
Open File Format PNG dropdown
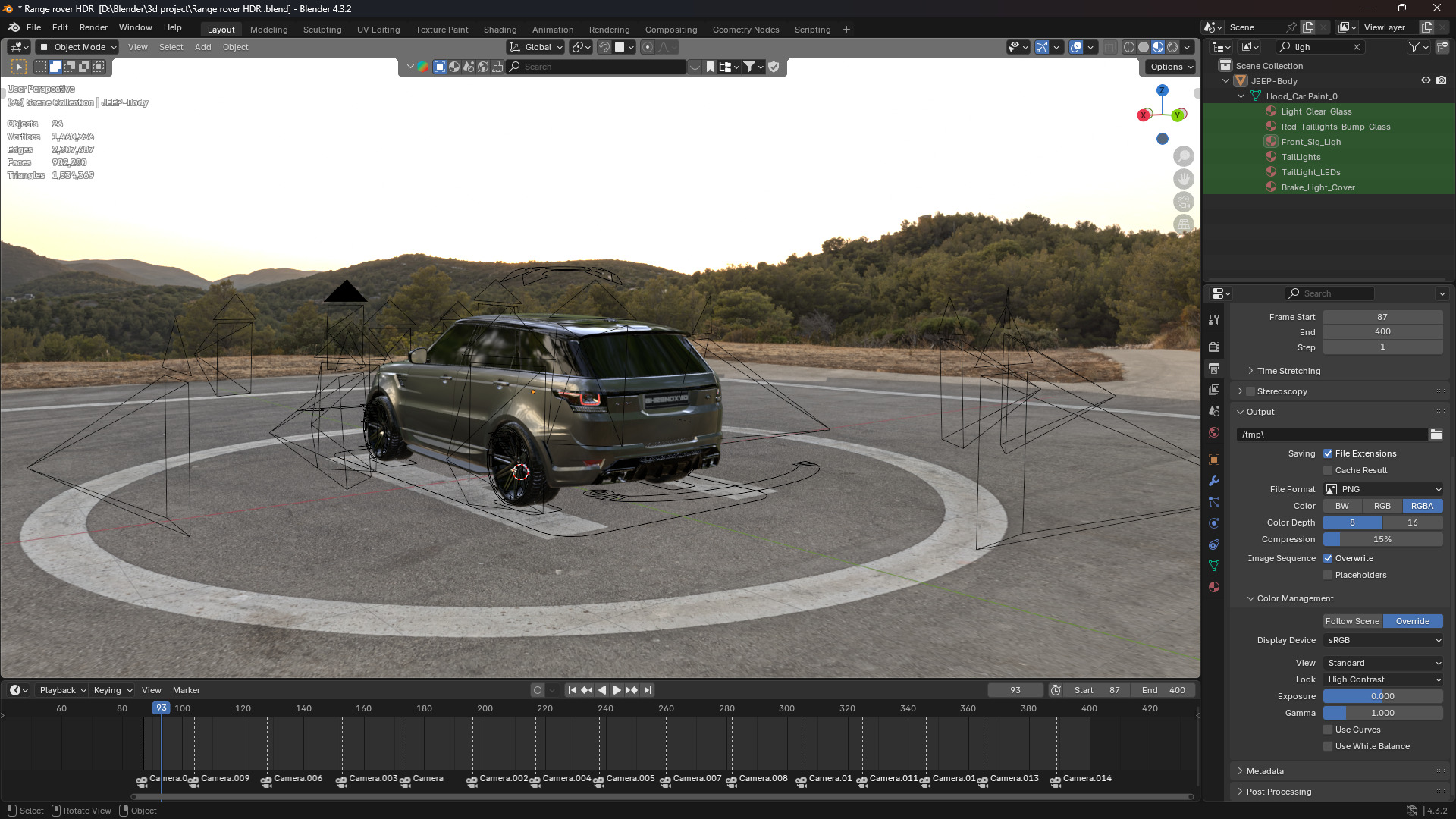(1383, 489)
